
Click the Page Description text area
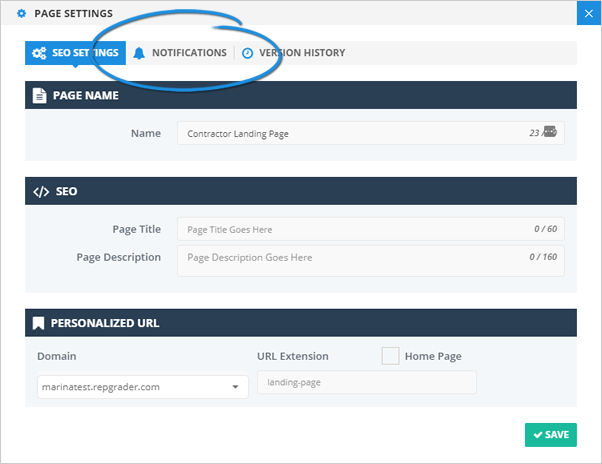pos(350,260)
